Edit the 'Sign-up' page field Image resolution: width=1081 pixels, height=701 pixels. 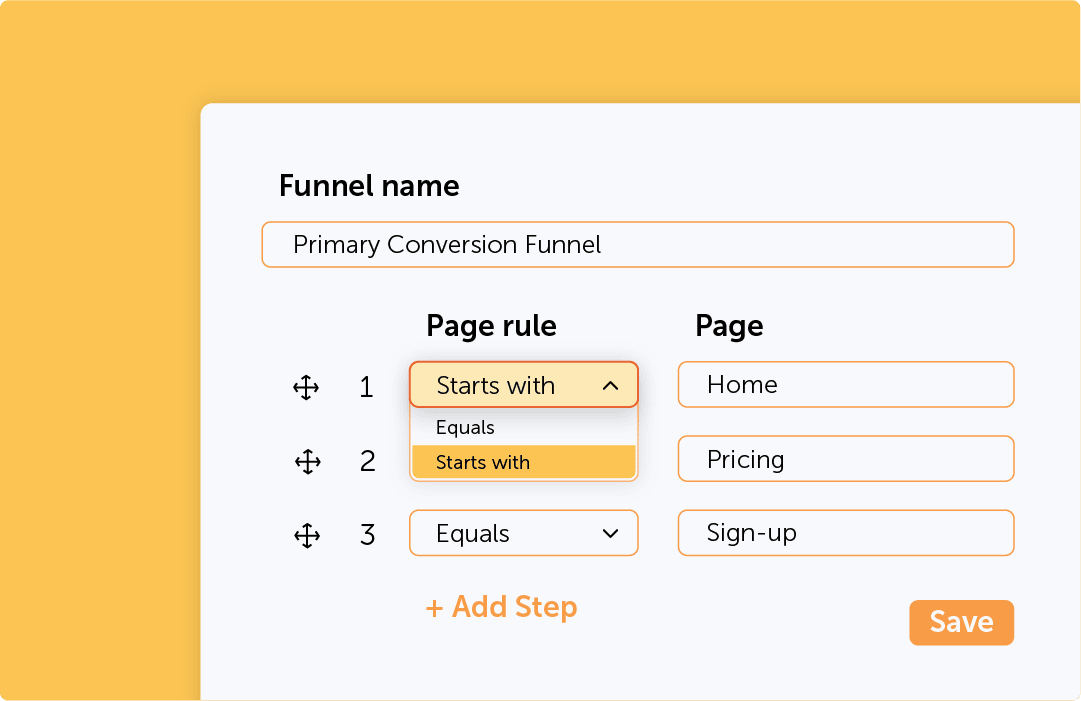pos(846,533)
